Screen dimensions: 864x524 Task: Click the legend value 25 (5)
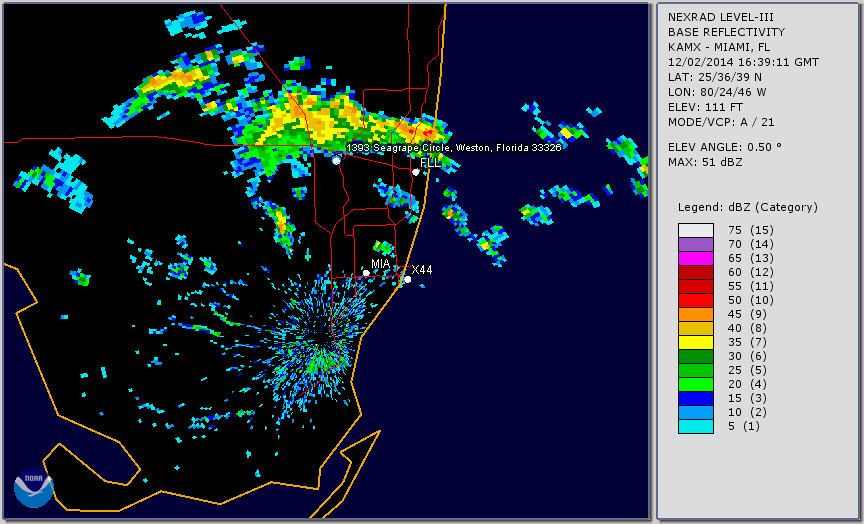coord(748,370)
